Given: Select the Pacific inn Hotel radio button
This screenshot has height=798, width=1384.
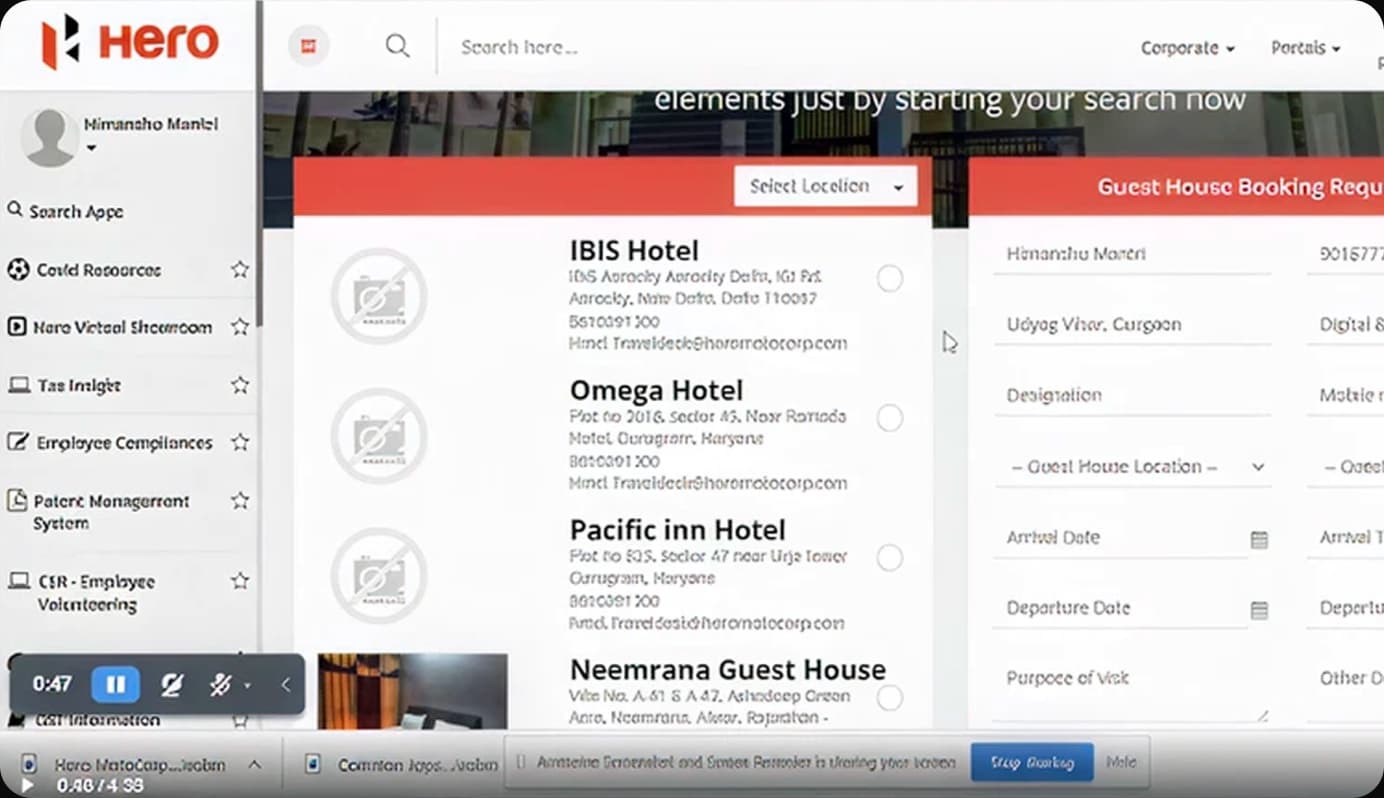Looking at the screenshot, I should click(890, 558).
